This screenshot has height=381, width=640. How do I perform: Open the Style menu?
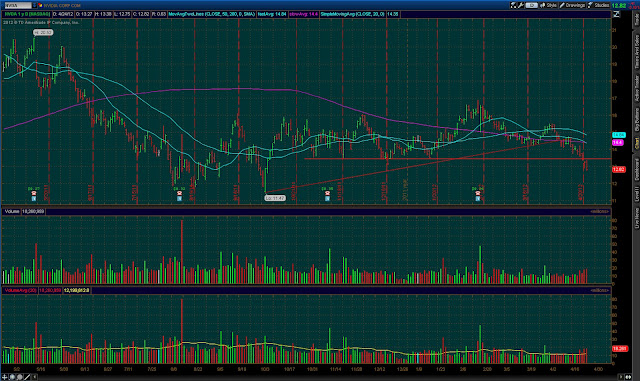548,5
